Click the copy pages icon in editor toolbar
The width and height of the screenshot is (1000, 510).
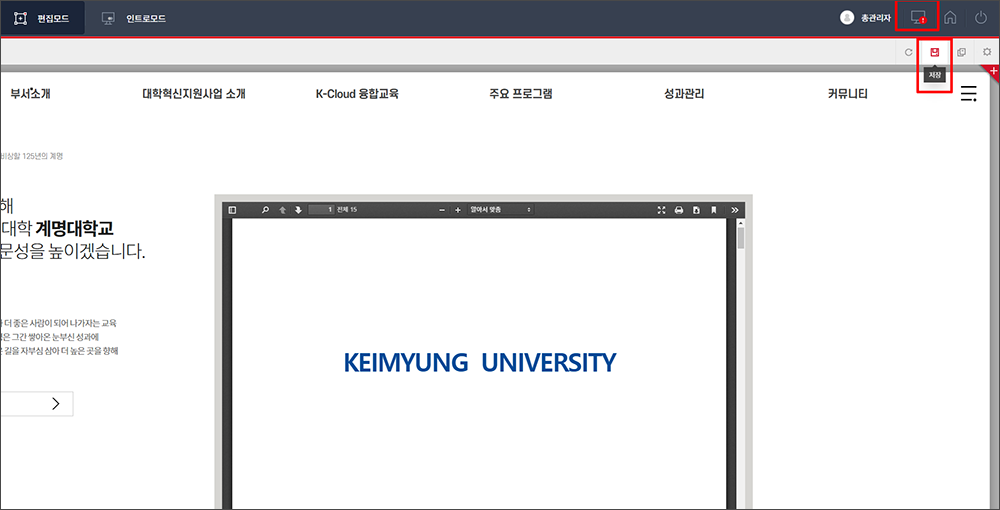[x=962, y=52]
